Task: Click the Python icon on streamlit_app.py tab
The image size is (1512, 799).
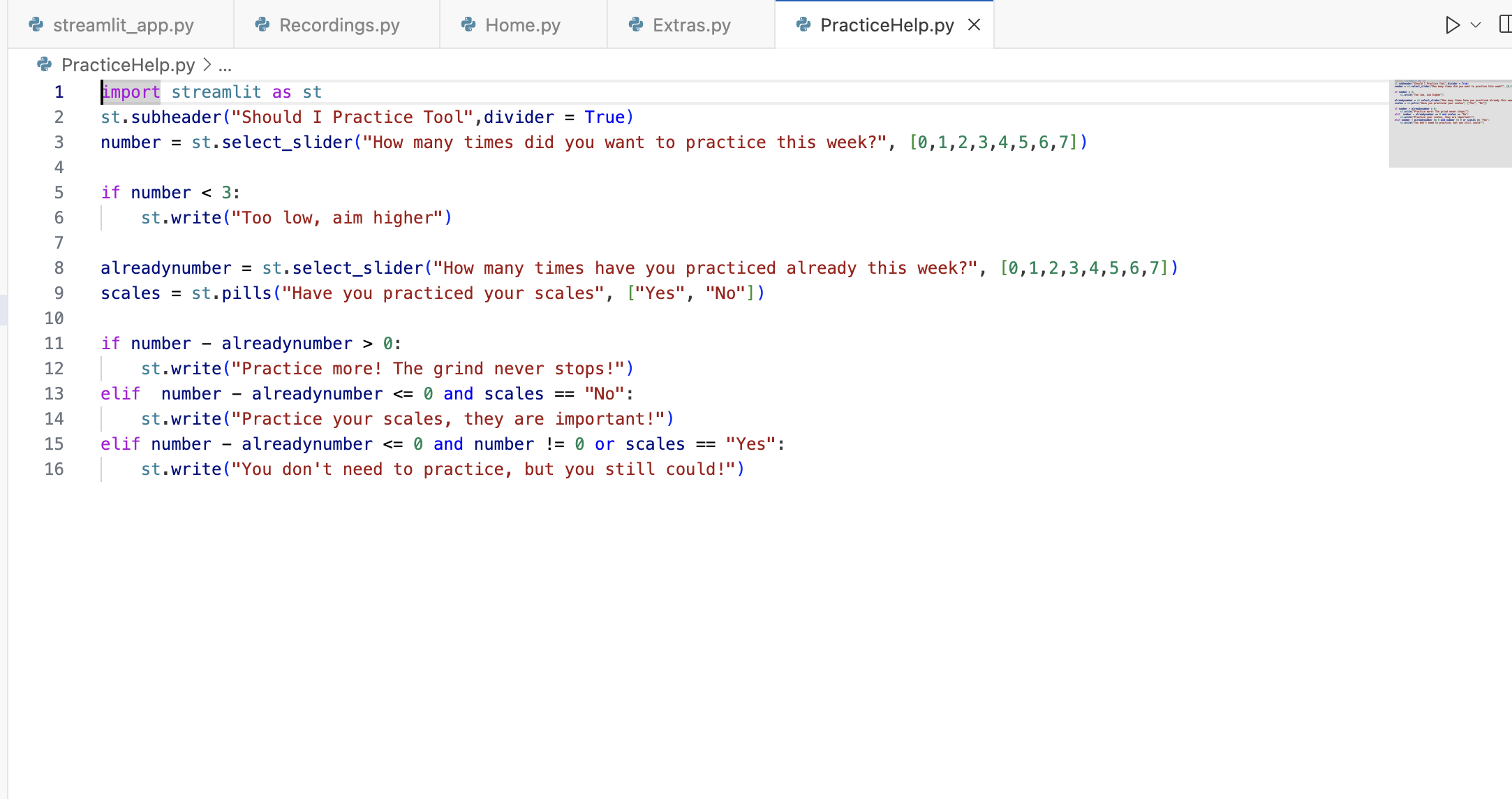Action: (36, 25)
